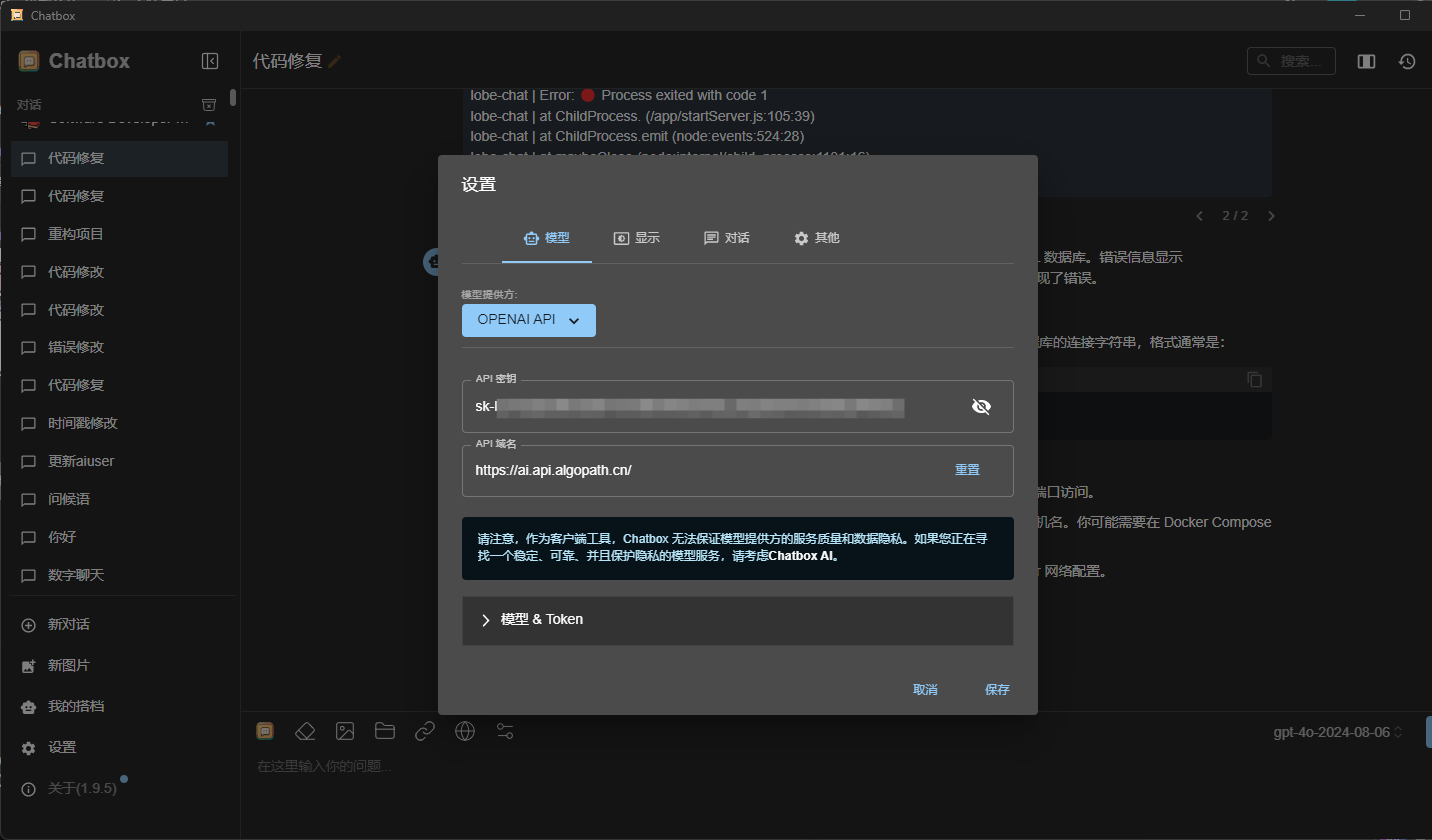Open the highlighted 代码修复 conversation
Viewport: 1432px width, 840px height.
point(119,158)
